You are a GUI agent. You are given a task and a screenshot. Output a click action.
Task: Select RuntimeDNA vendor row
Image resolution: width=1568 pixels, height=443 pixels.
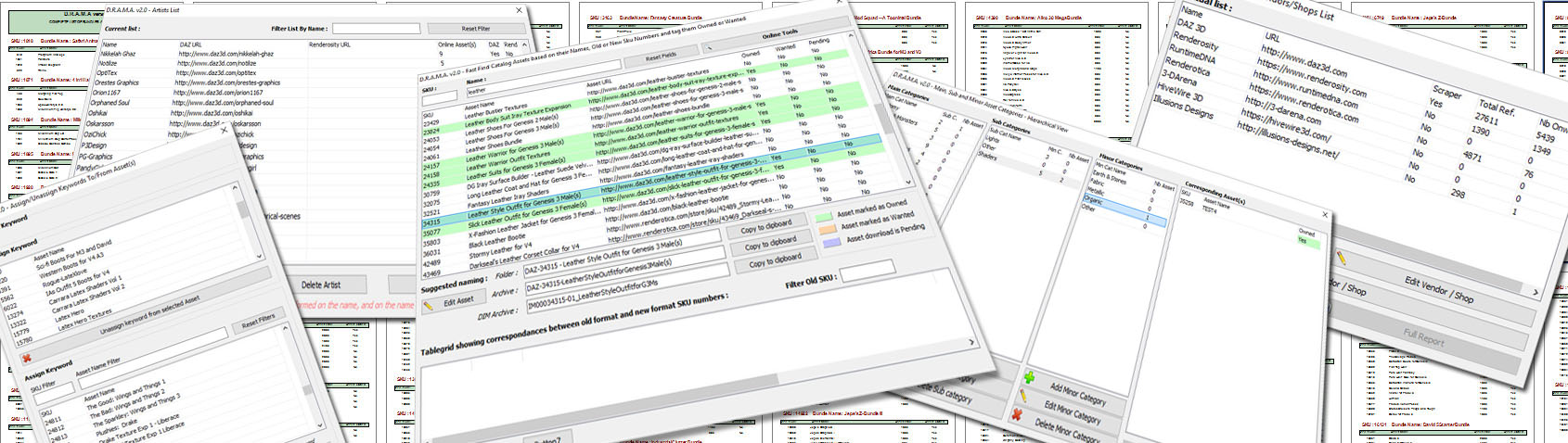[x=1192, y=55]
